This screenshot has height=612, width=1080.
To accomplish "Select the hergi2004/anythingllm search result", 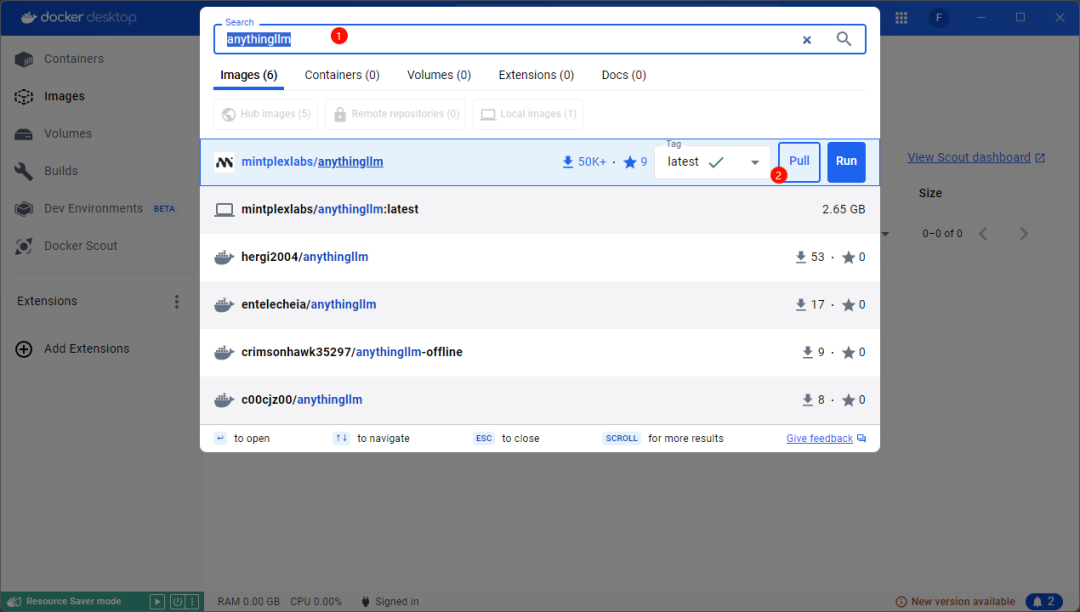I will (x=305, y=257).
